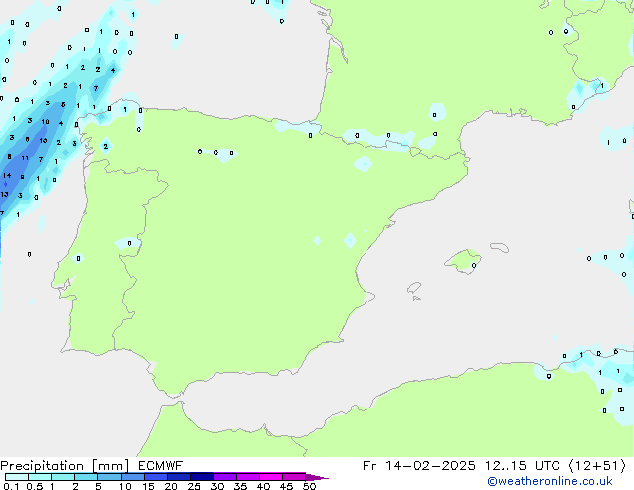Pick the 1–2 mm legend color box
Viewport: 634px width, 490px height.
tap(63, 477)
